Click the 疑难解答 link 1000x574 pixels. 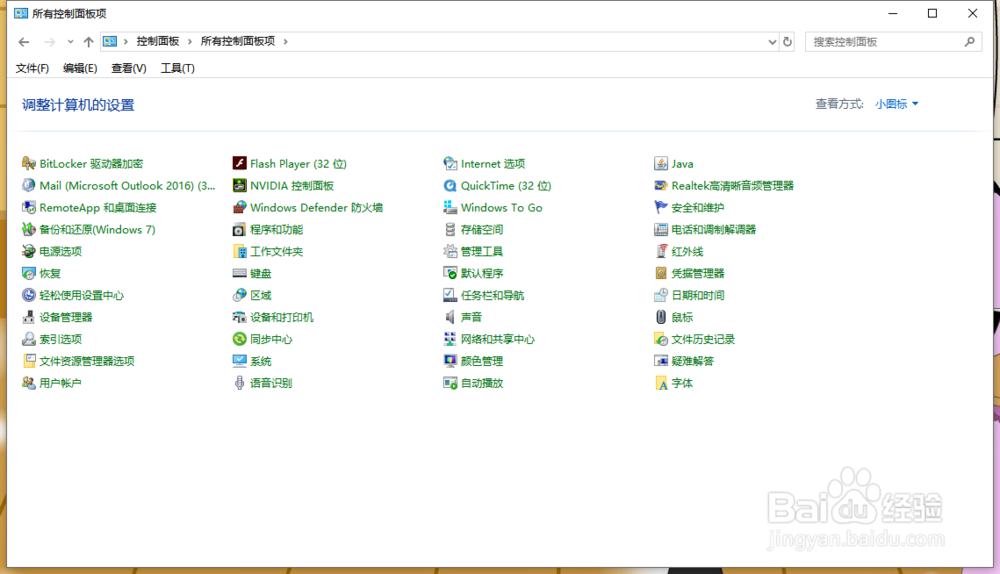pyautogui.click(x=693, y=361)
